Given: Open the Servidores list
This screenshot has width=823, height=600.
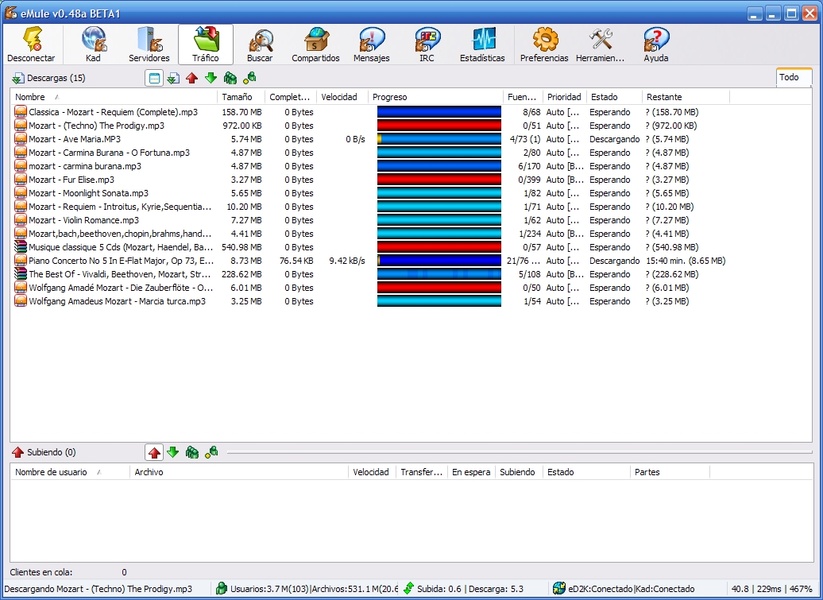Looking at the screenshot, I should click(x=148, y=45).
